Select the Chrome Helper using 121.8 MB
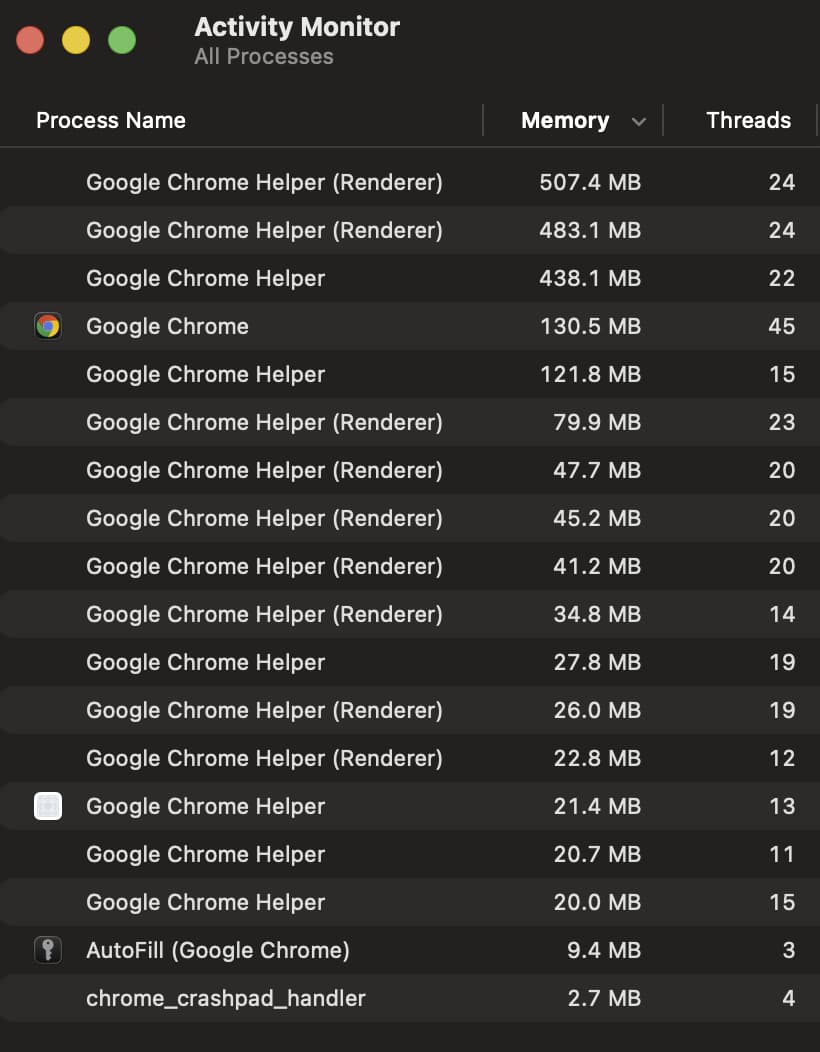The height and width of the screenshot is (1052, 820). click(300, 374)
